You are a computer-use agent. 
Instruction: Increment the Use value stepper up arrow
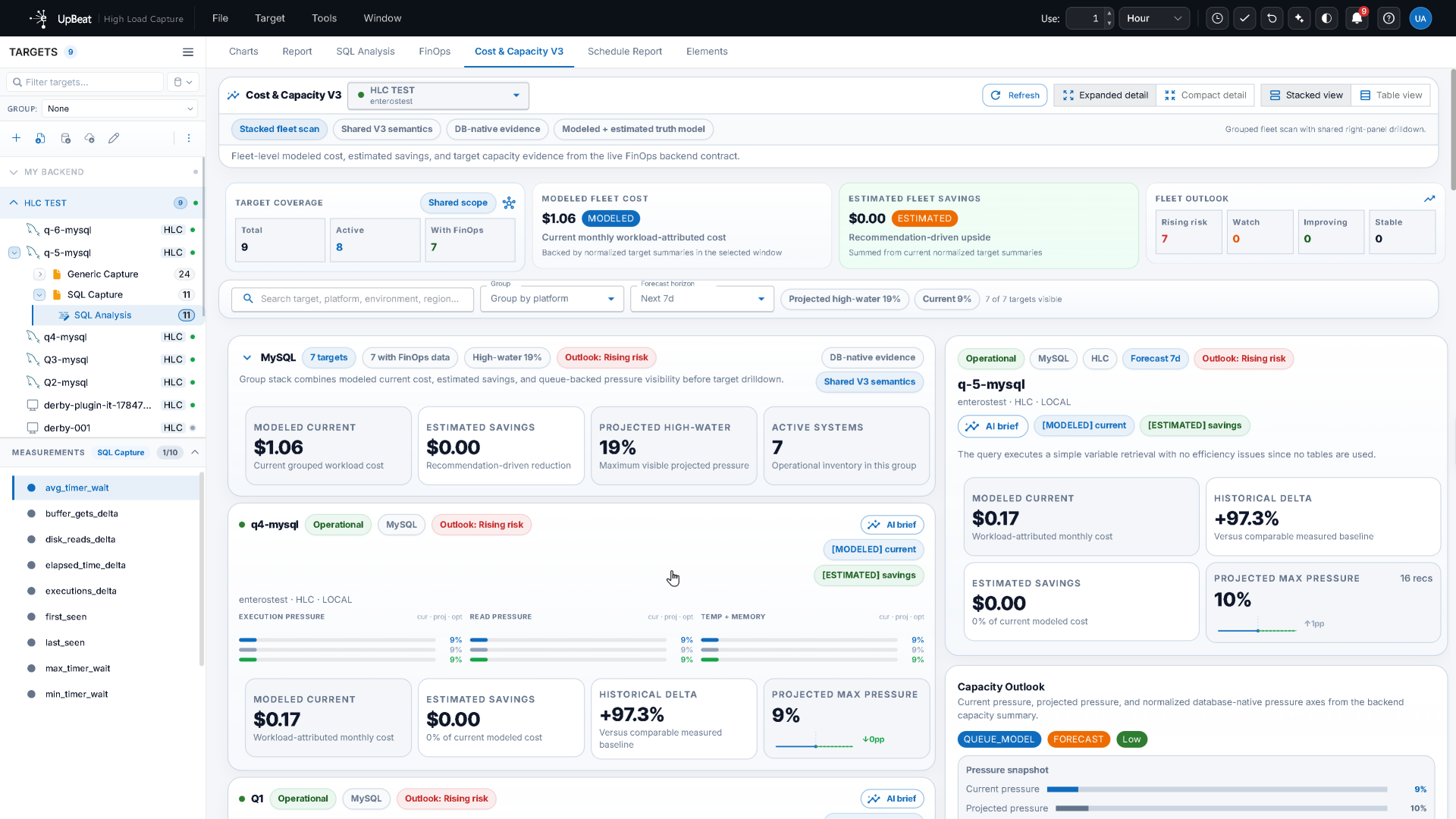[x=1109, y=14]
